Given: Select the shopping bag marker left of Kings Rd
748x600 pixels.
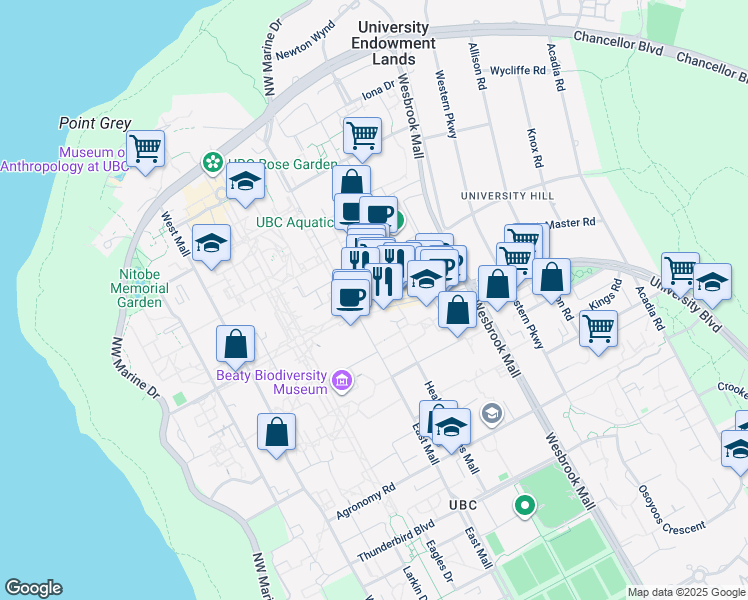Looking at the screenshot, I should tap(551, 278).
